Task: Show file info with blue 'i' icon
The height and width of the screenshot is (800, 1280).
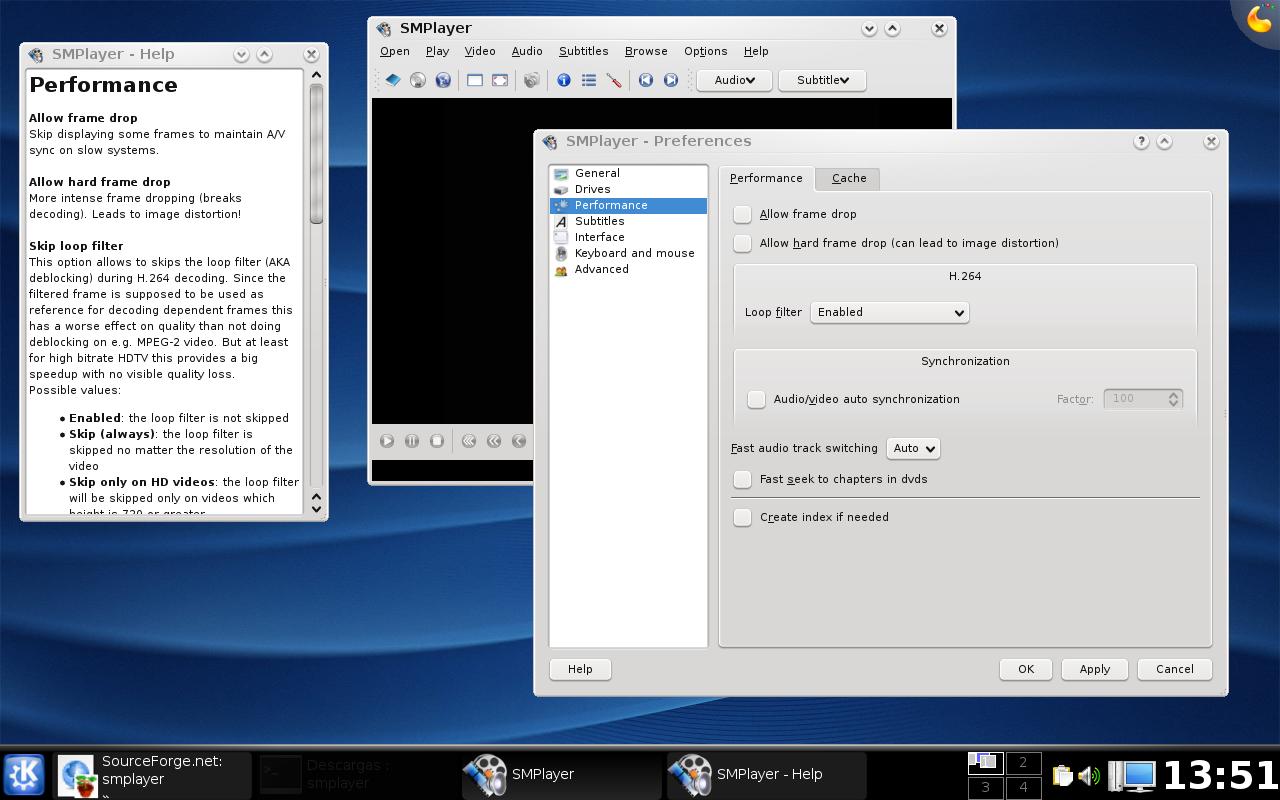Action: coord(564,80)
